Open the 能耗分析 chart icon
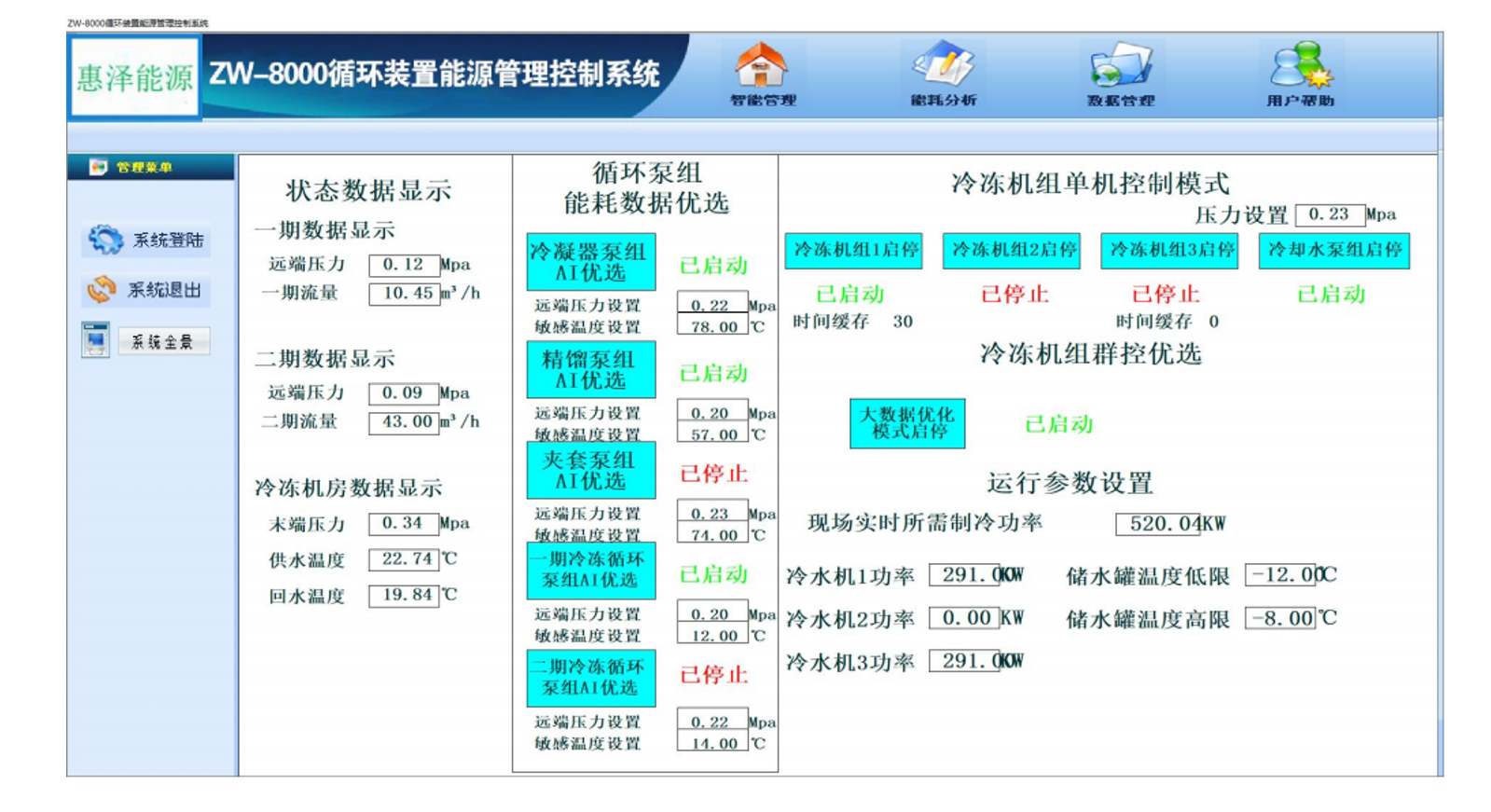The width and height of the screenshot is (1491, 812). (x=943, y=65)
